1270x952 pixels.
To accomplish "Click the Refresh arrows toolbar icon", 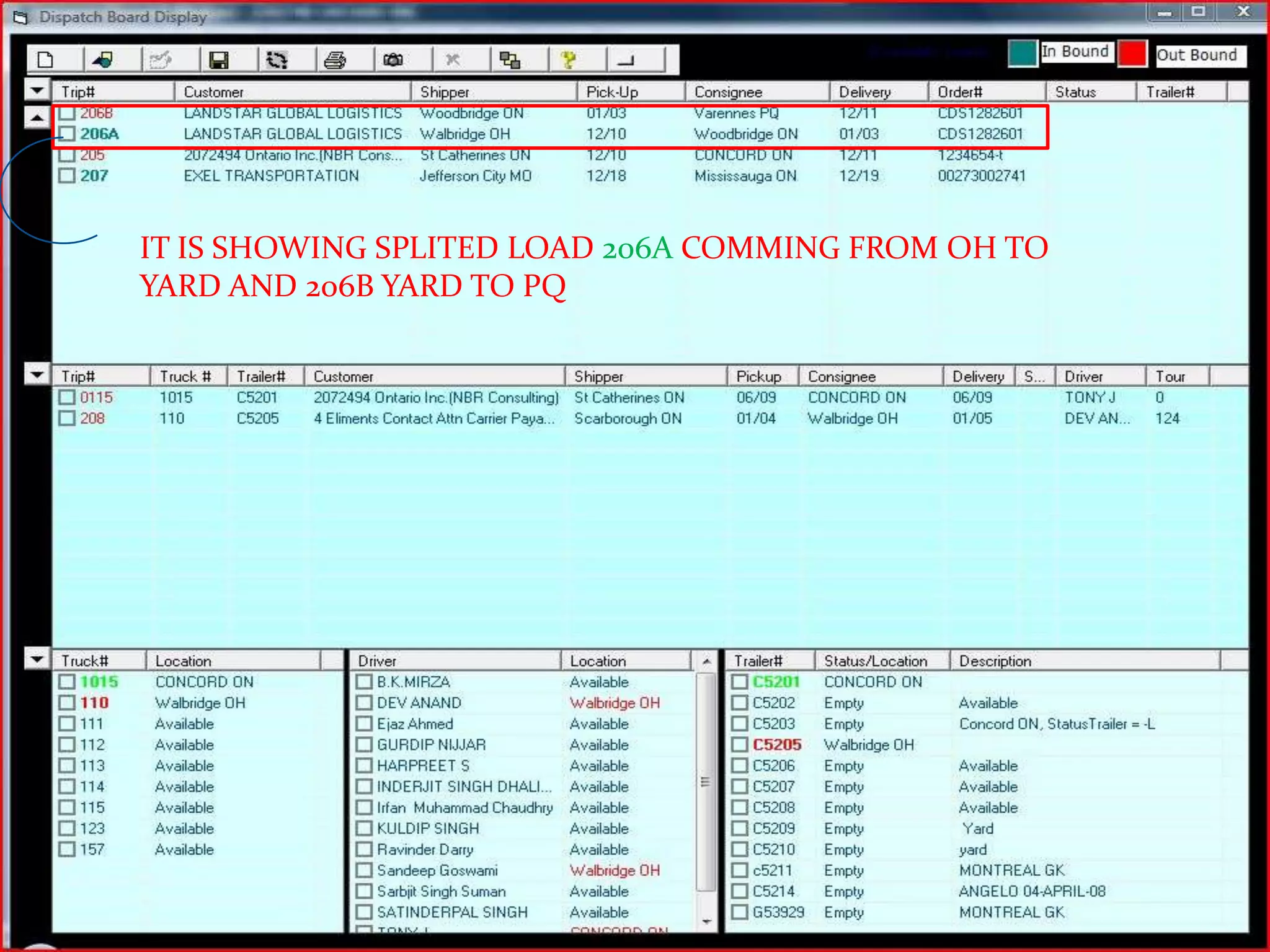I will [277, 60].
